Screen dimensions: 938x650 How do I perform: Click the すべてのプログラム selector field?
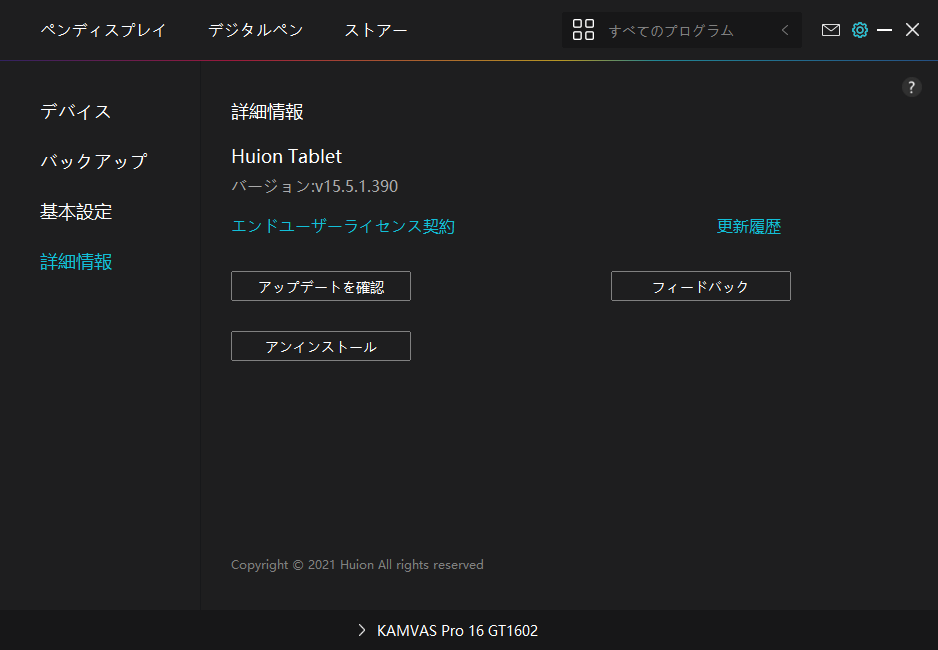pyautogui.click(x=681, y=30)
